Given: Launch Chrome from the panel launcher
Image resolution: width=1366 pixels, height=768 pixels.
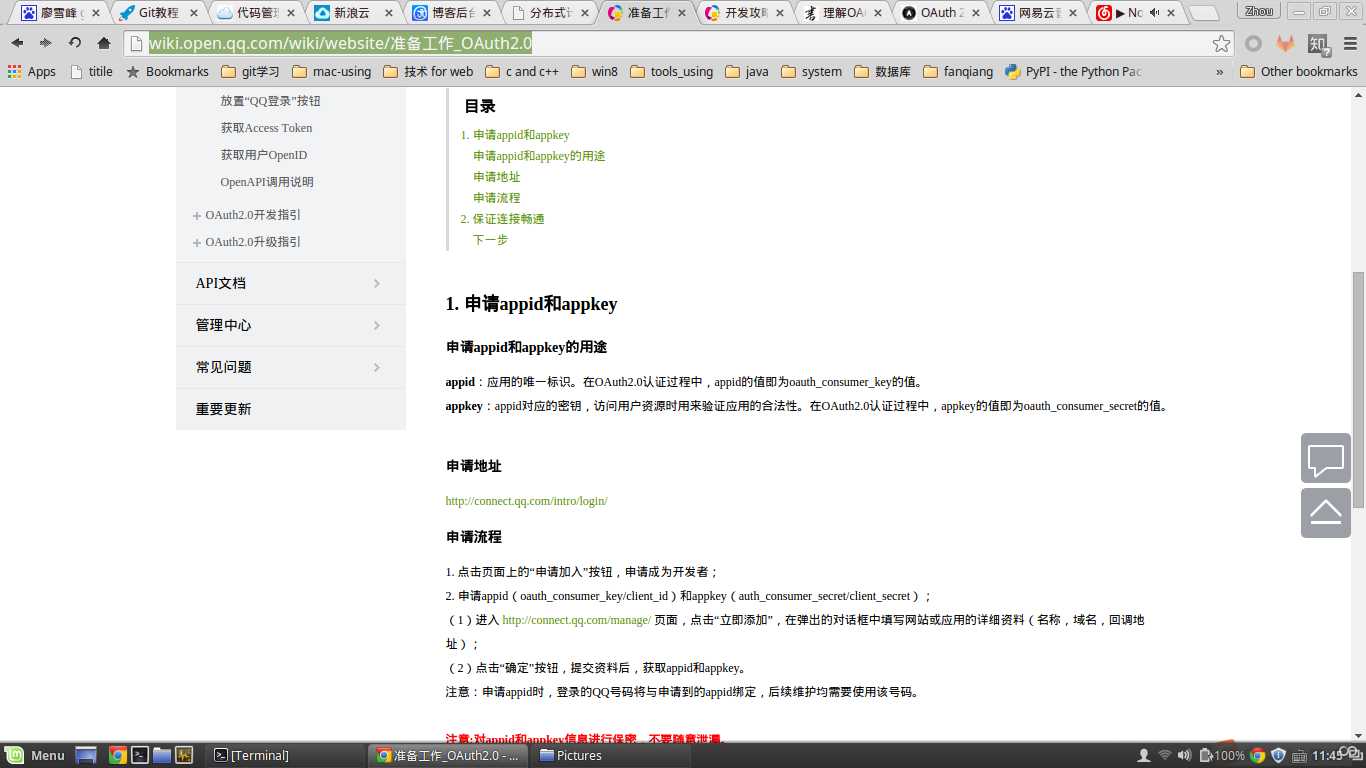Looking at the screenshot, I should pyautogui.click(x=117, y=755).
